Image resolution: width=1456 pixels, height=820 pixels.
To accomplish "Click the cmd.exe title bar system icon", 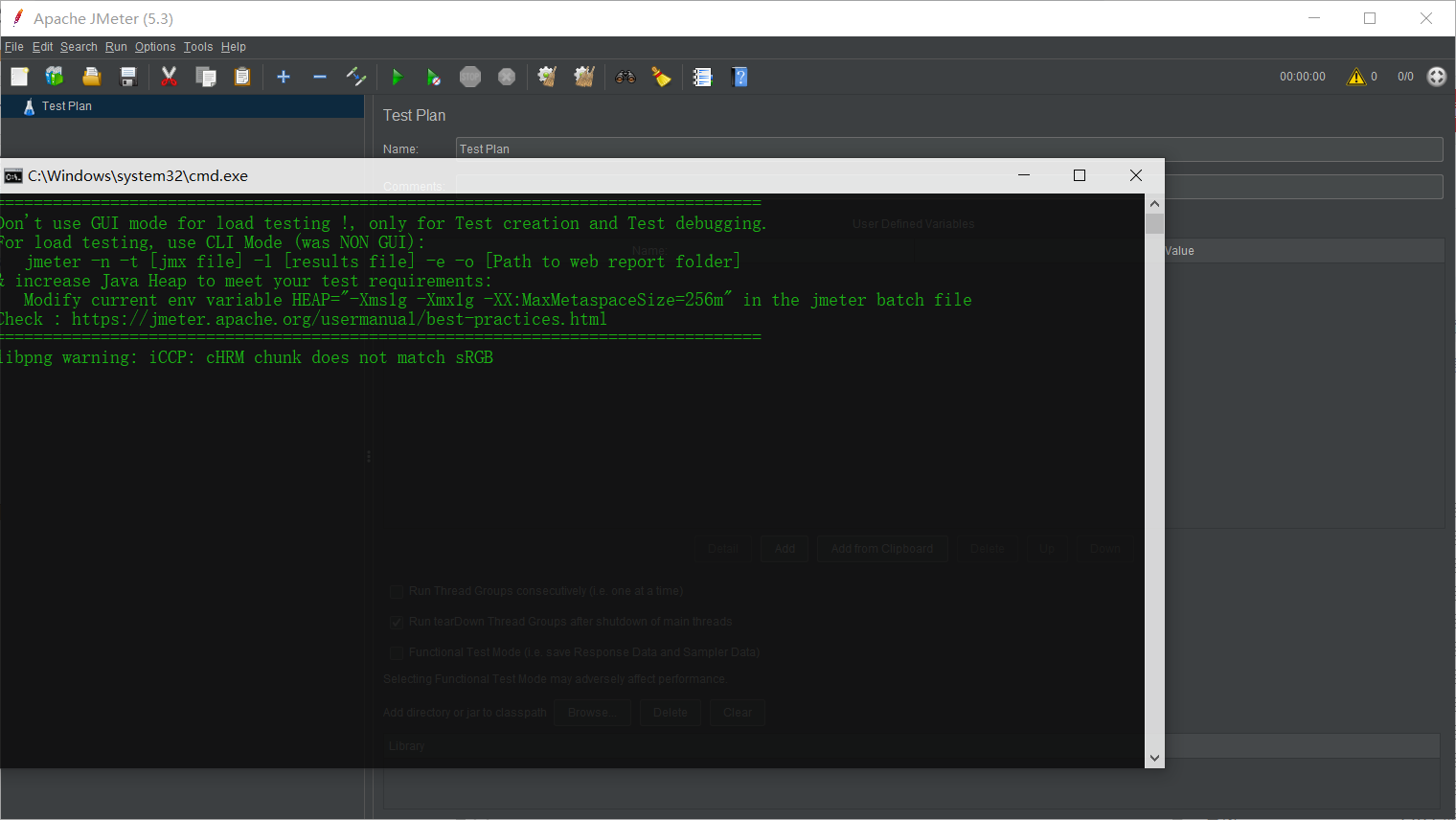I will [13, 175].
